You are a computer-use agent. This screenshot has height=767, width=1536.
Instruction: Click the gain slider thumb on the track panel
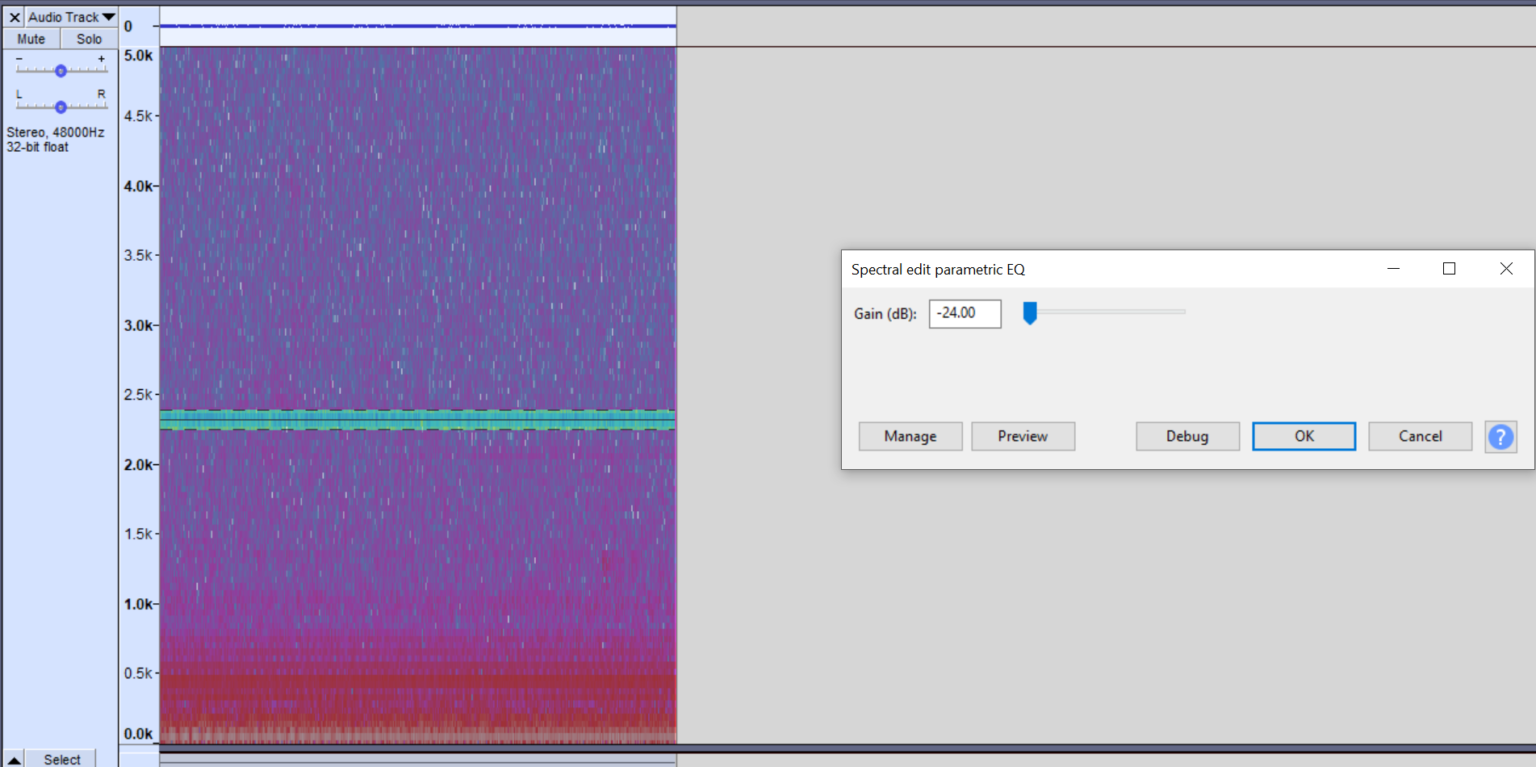[x=61, y=69]
